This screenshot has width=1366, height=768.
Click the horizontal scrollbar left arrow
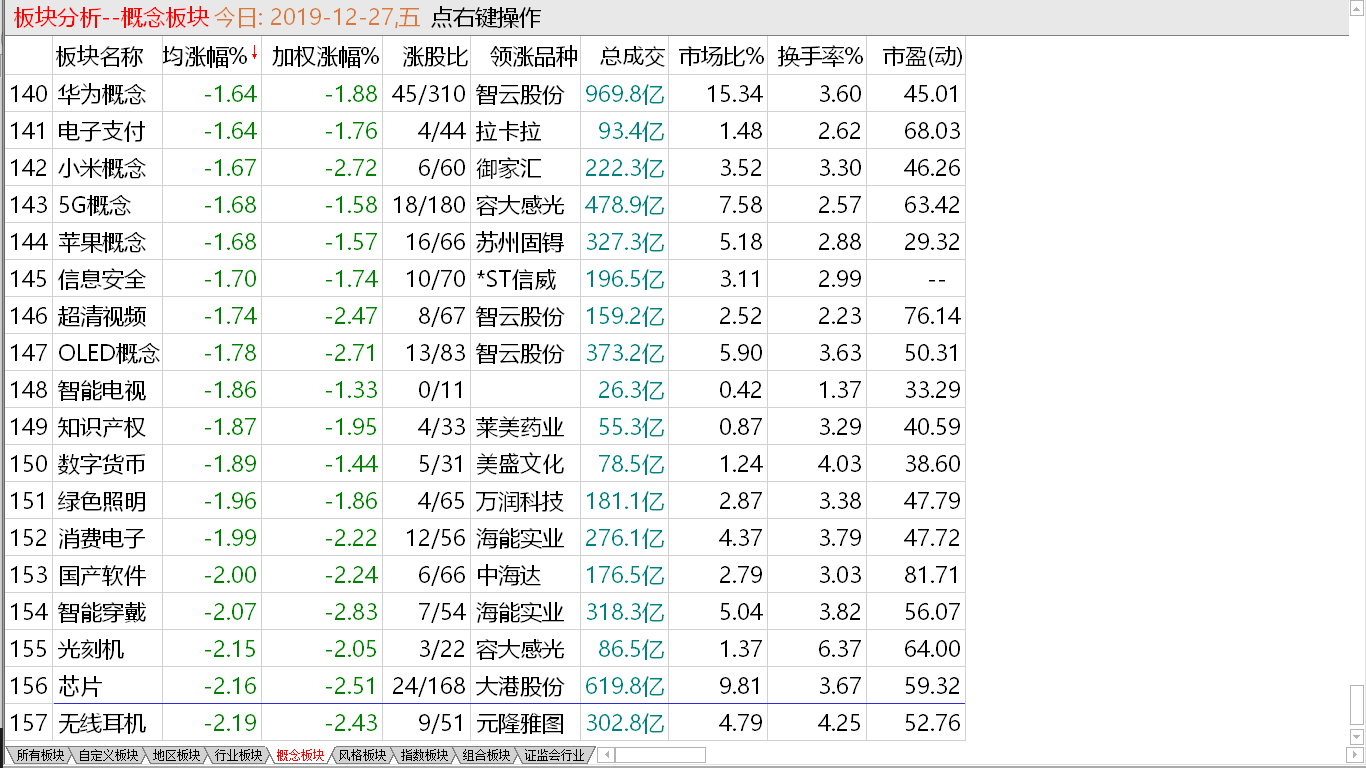(606, 755)
